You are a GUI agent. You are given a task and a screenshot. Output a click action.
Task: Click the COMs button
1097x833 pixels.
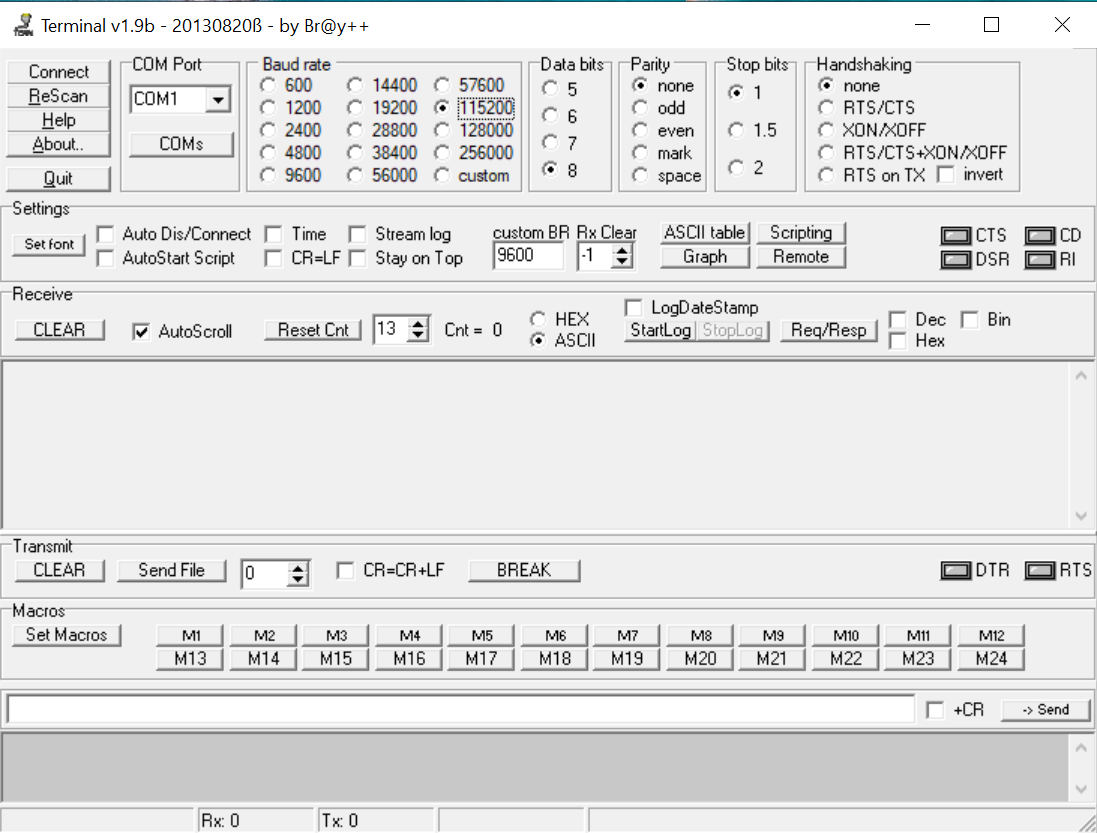(x=182, y=144)
